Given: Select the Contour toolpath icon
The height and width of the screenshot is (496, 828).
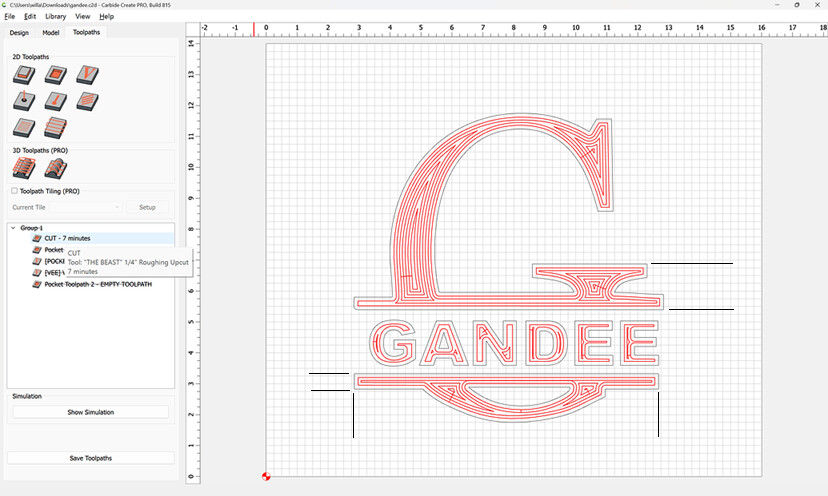Looking at the screenshot, I should click(24, 74).
